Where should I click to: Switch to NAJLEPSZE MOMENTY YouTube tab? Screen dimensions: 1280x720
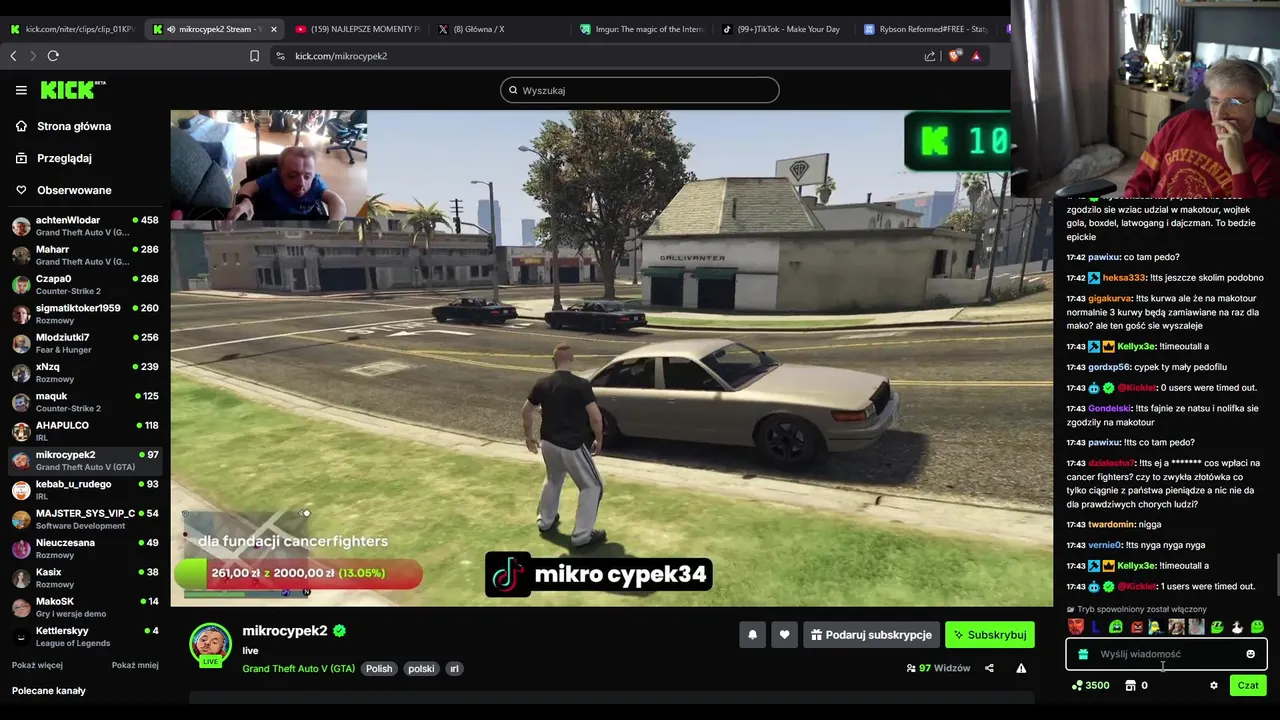coord(358,29)
